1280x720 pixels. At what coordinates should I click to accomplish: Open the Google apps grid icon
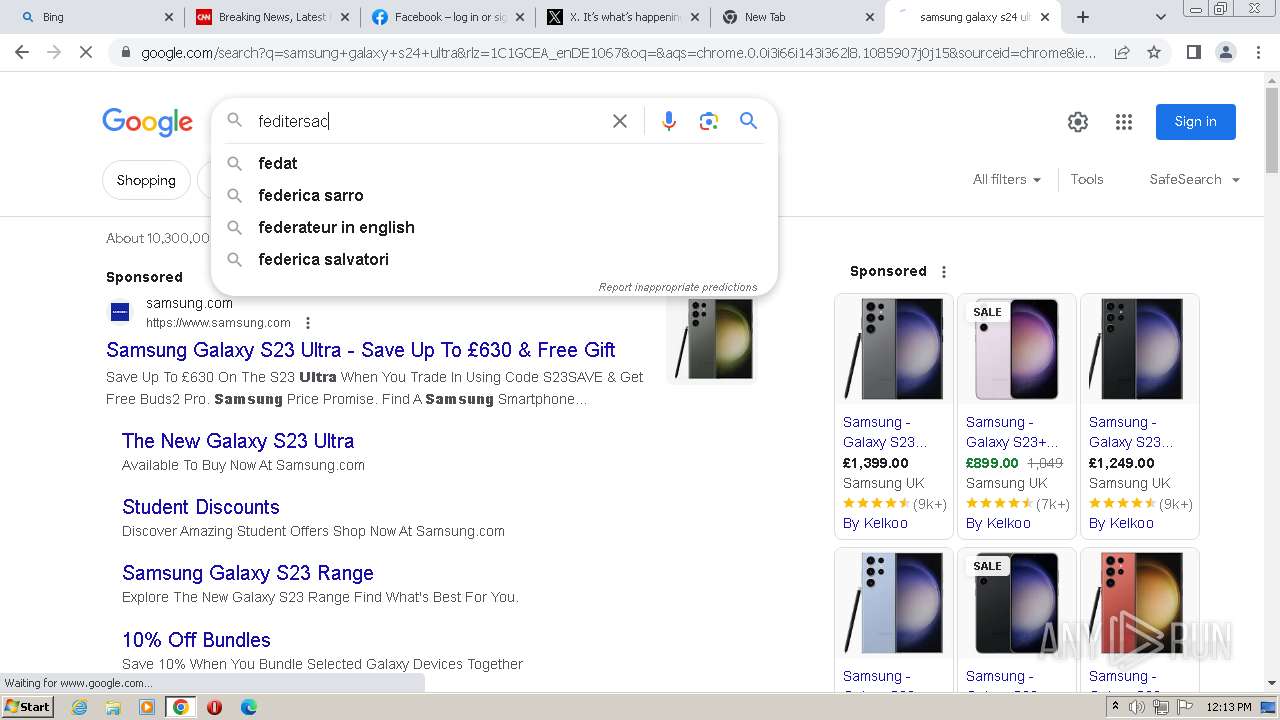tap(1124, 122)
